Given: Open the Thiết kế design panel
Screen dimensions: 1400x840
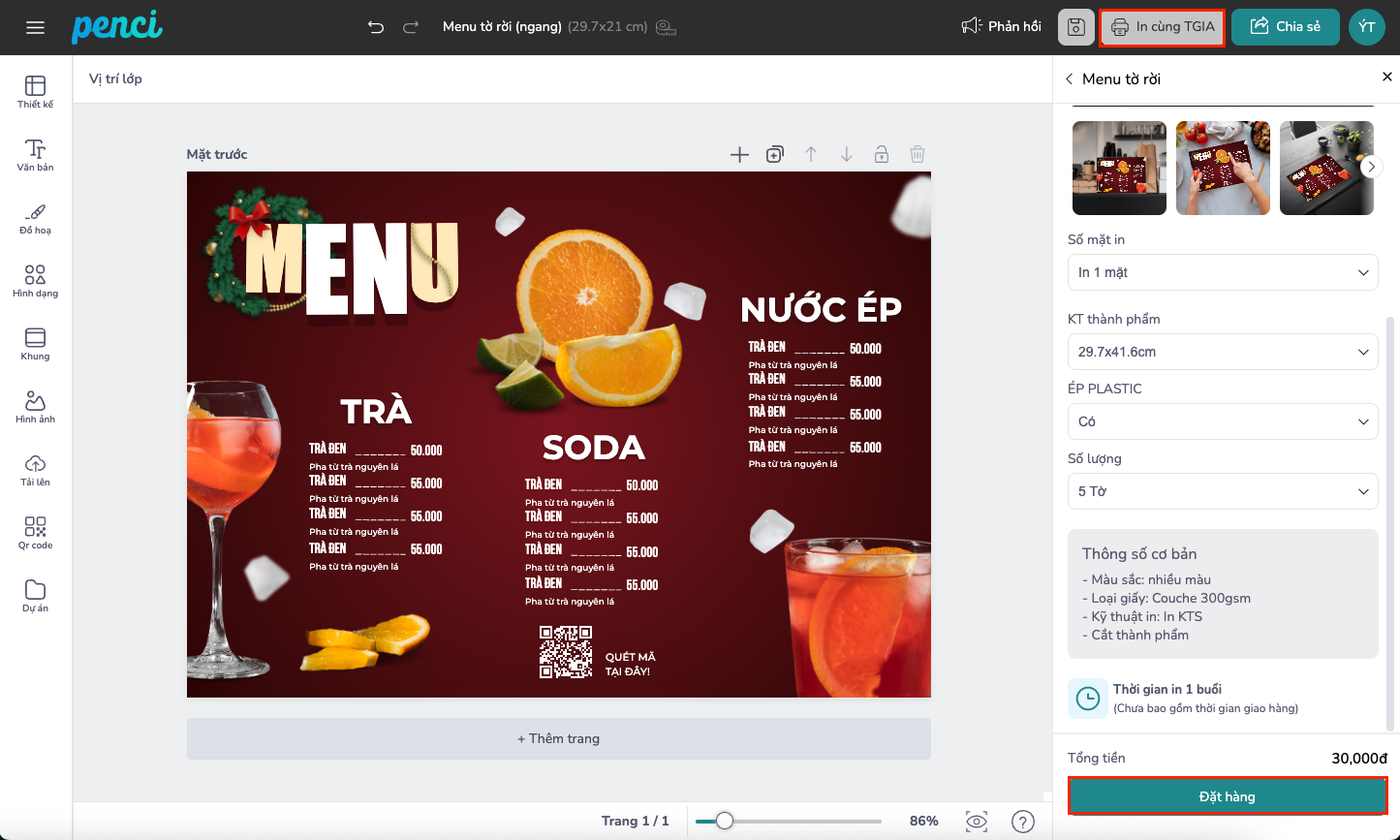Looking at the screenshot, I should click(x=36, y=91).
